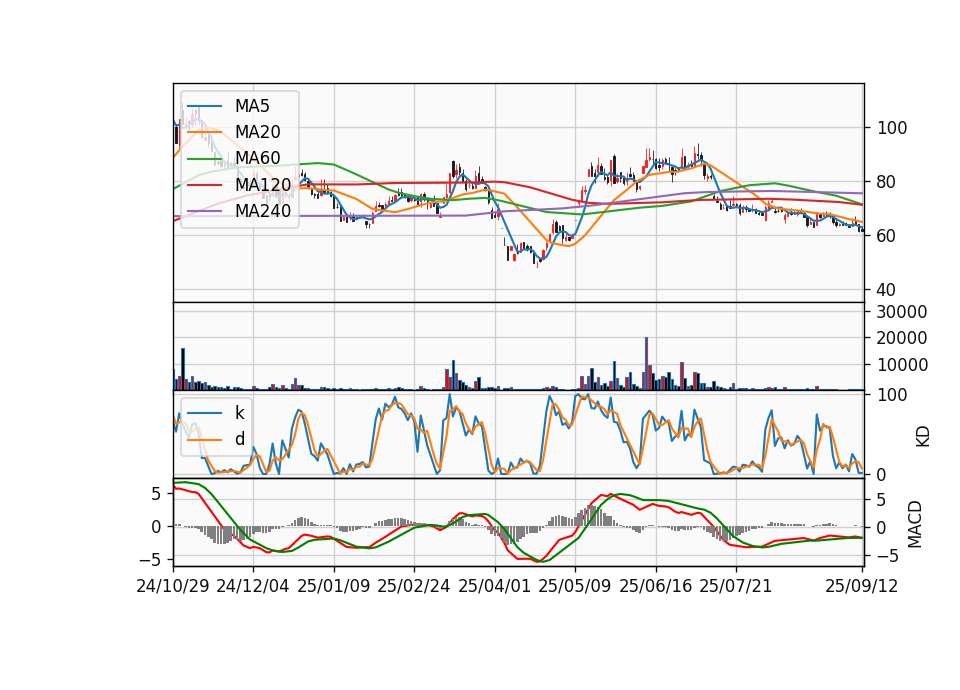960x690 pixels.
Task: Click the 25/01/09 date axis label
Action: click(334, 586)
